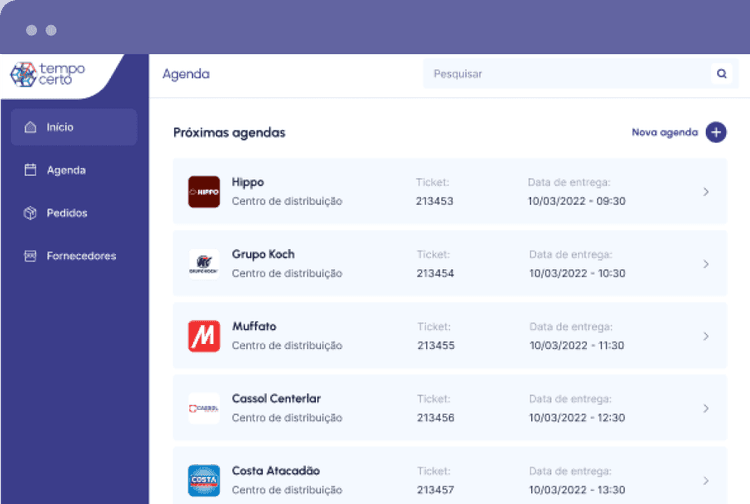
Task: Open the Início menu item
Action: point(74,127)
